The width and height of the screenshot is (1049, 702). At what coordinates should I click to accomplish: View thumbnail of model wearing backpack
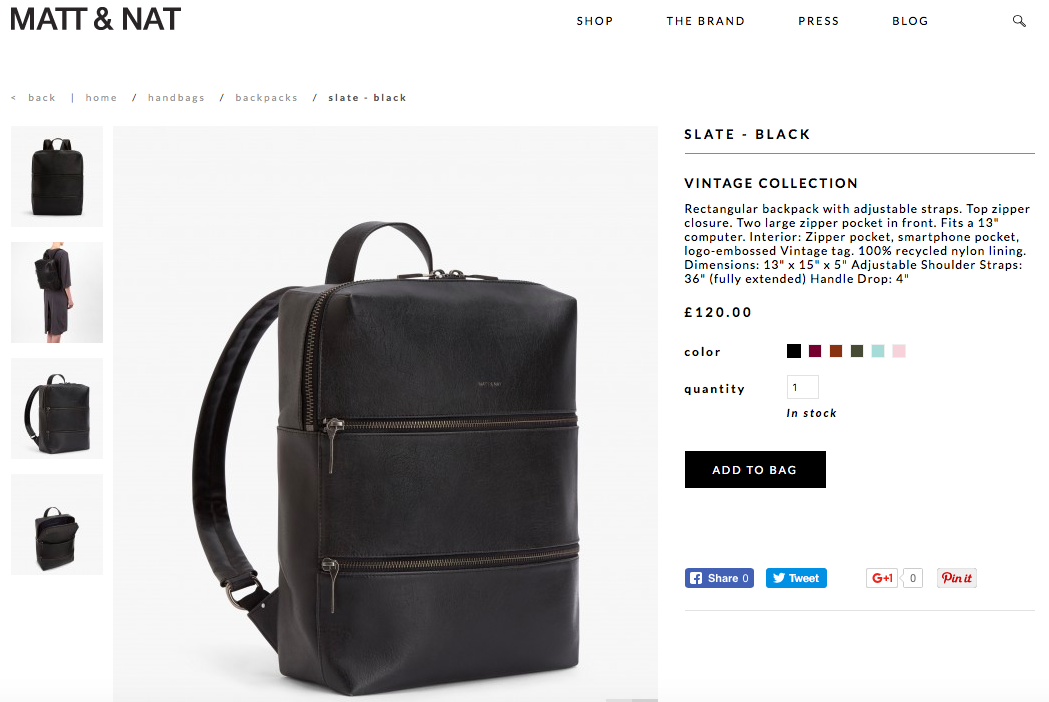point(57,292)
